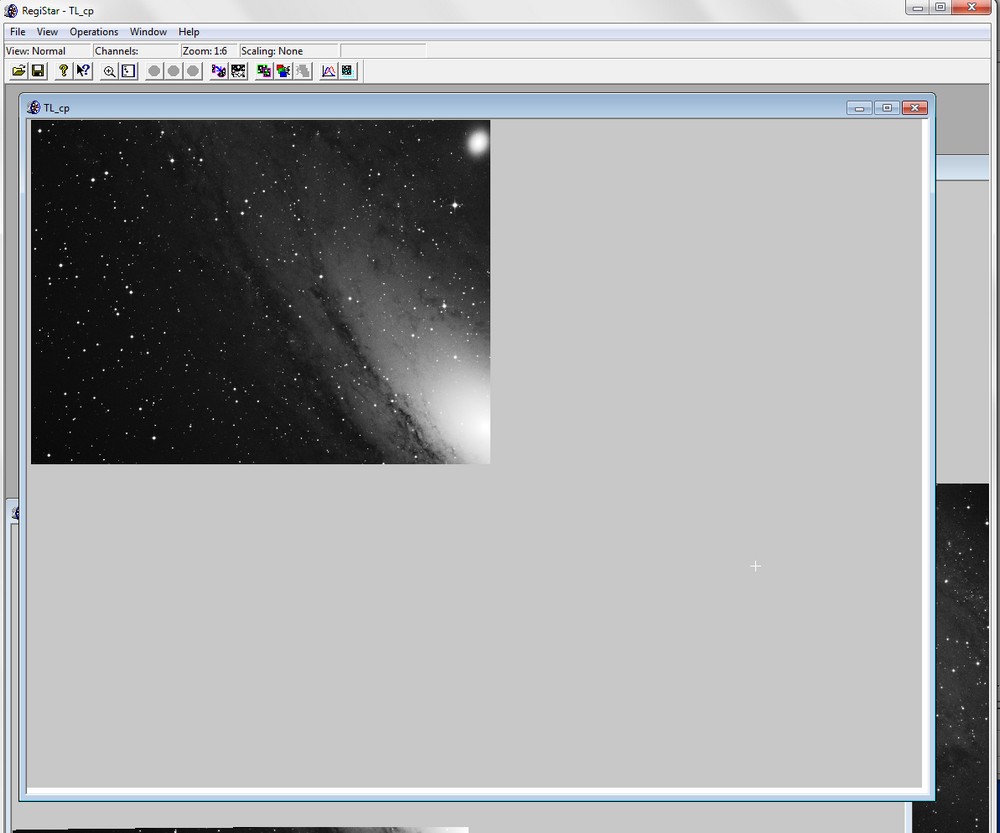Open the Window menu

[x=148, y=32]
